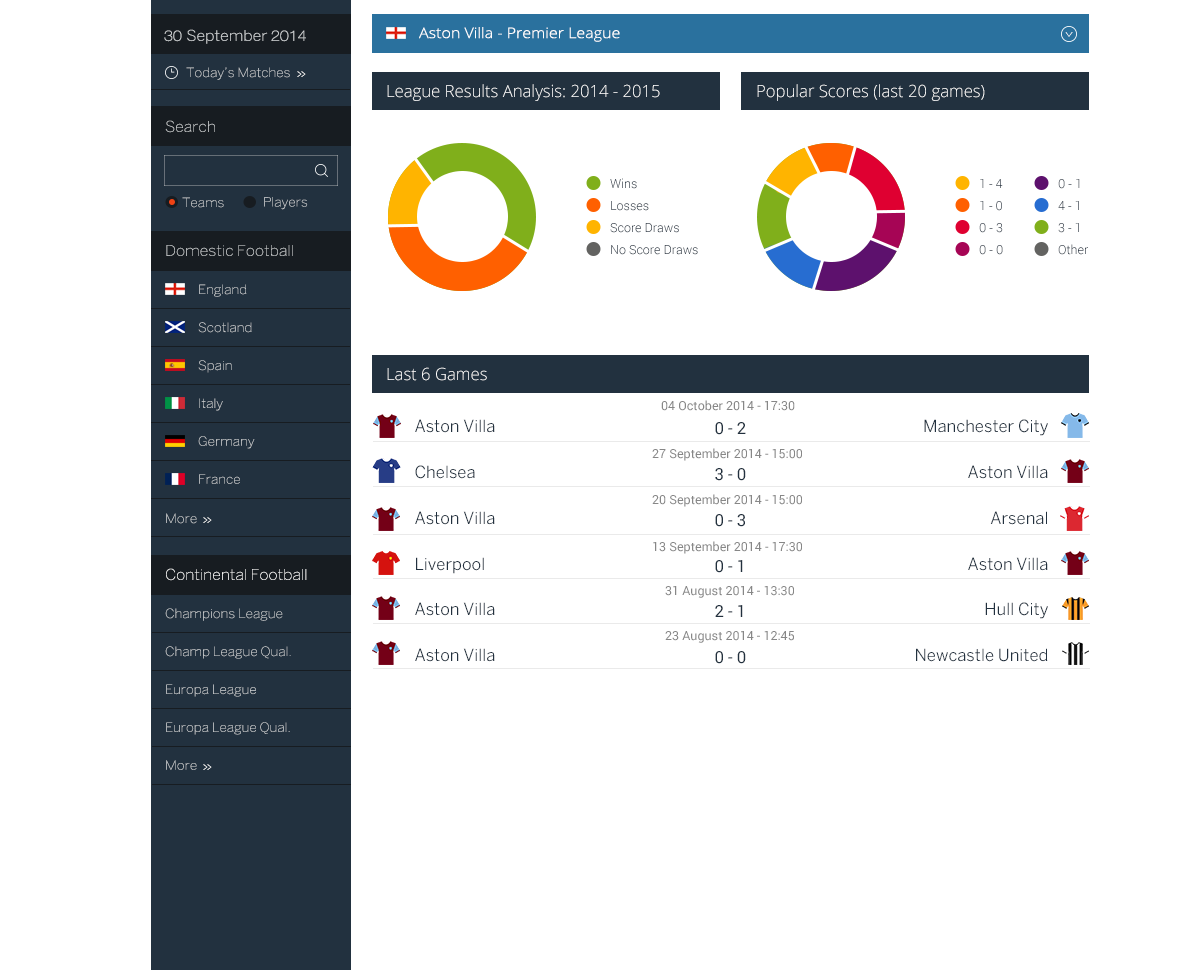Click the 3 - 0 score

point(730,475)
